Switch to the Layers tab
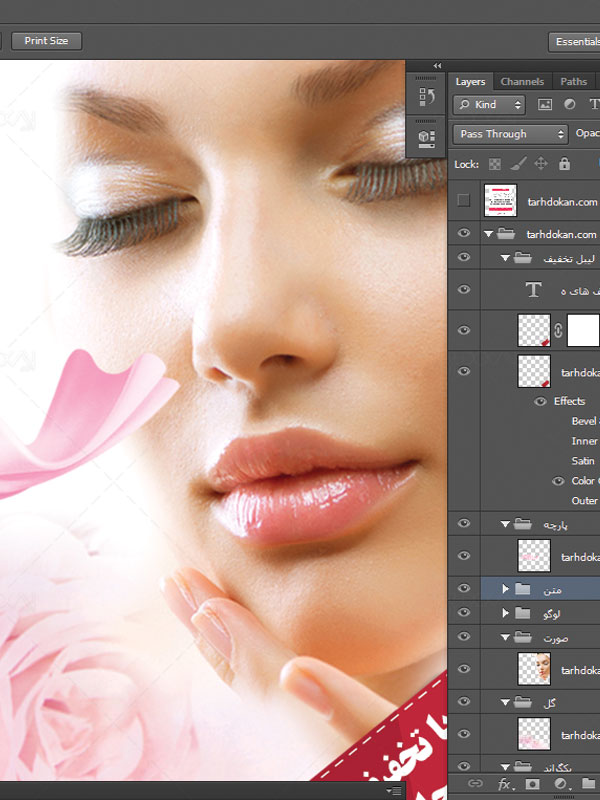The height and width of the screenshot is (800, 600). (470, 82)
